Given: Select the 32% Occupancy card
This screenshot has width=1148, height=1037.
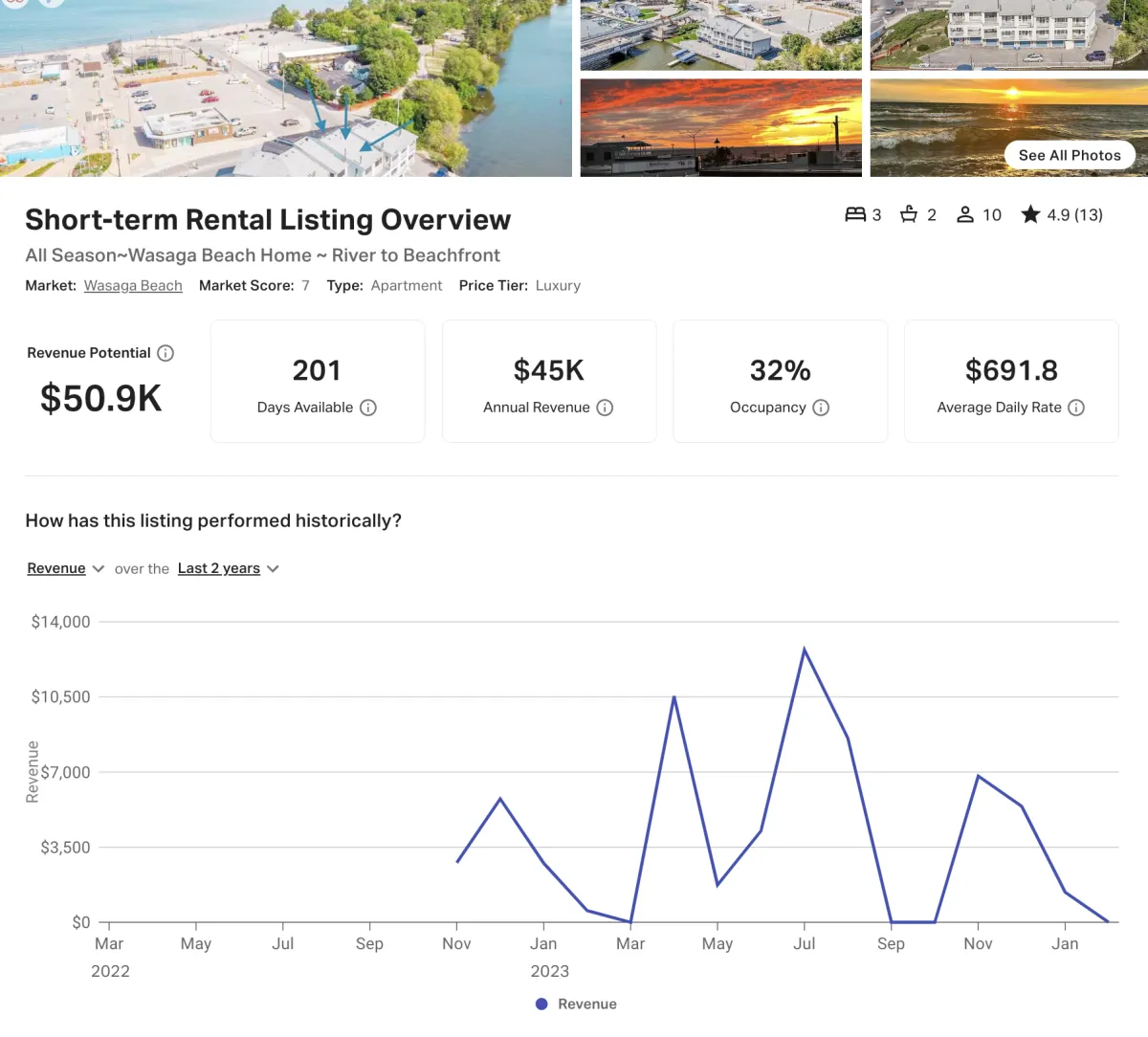Looking at the screenshot, I should coord(780,381).
